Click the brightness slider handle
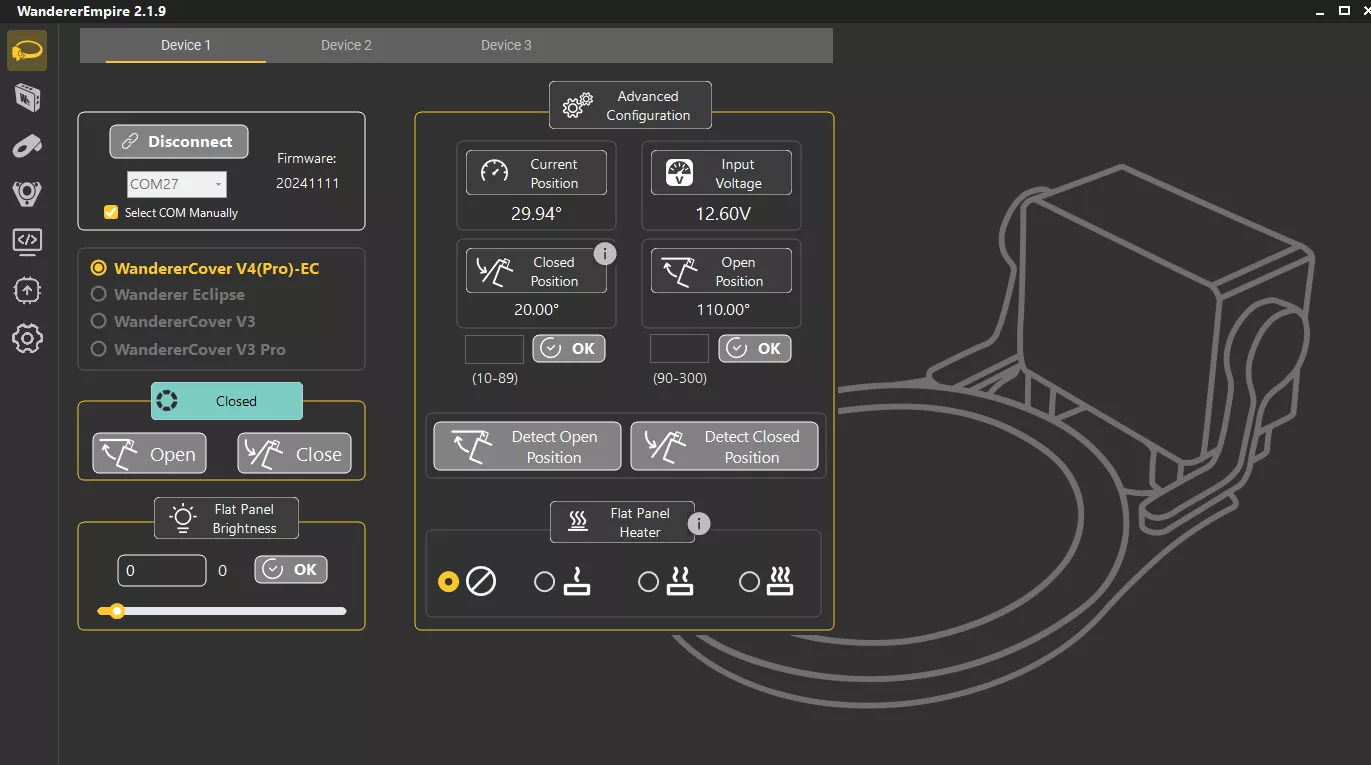 coord(117,611)
